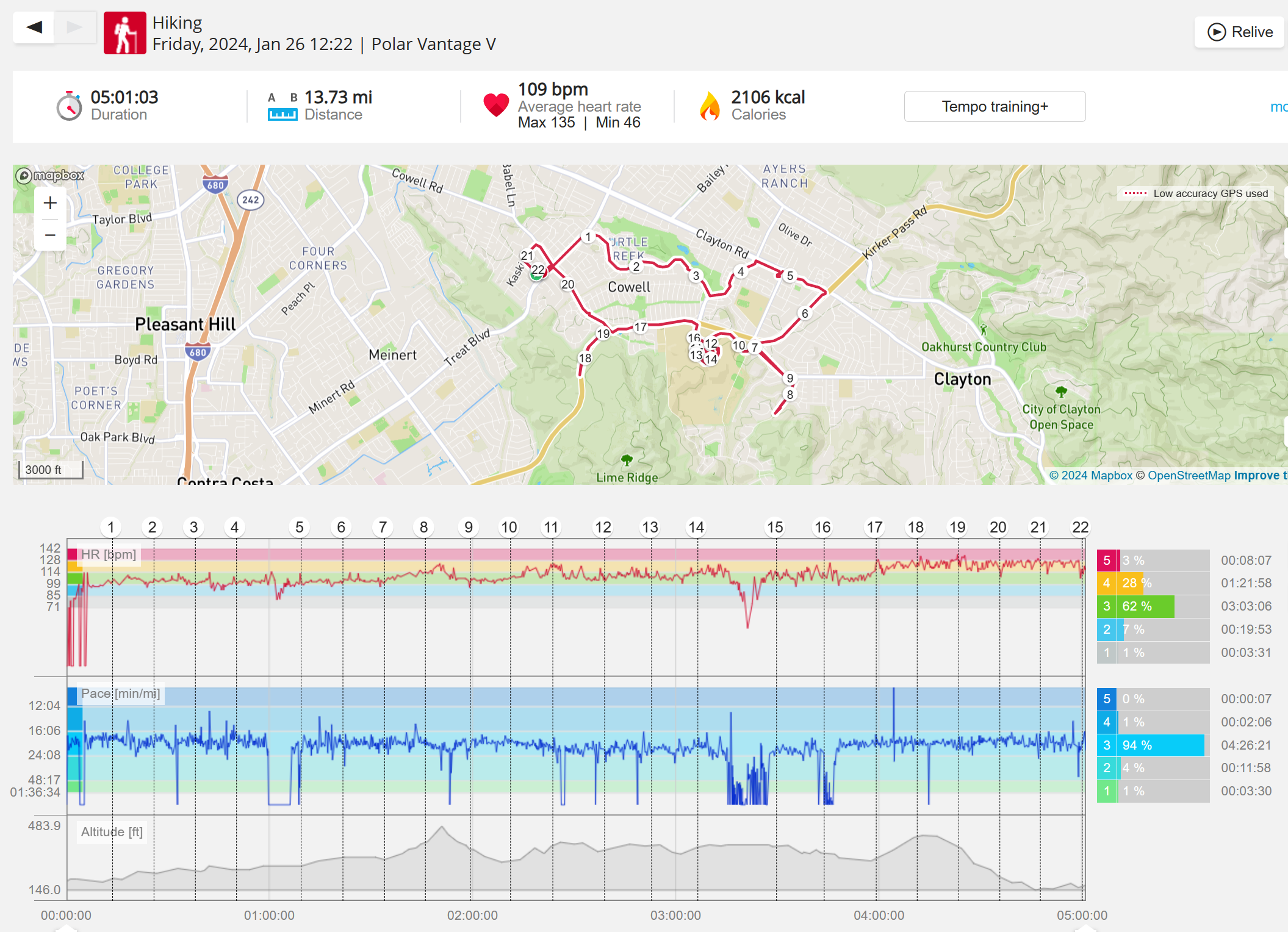Open the Tempo training+ benefit box
The height and width of the screenshot is (932, 1288).
pyautogui.click(x=994, y=106)
